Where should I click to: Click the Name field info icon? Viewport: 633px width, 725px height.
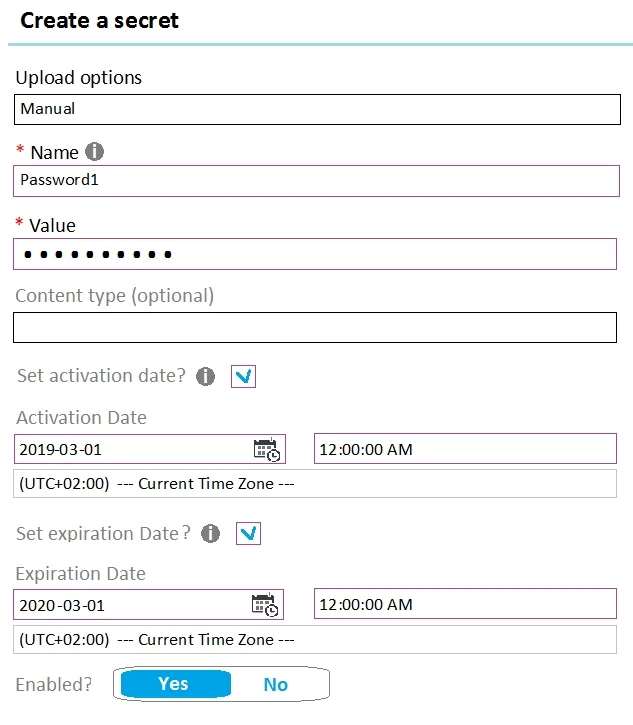pyautogui.click(x=94, y=152)
